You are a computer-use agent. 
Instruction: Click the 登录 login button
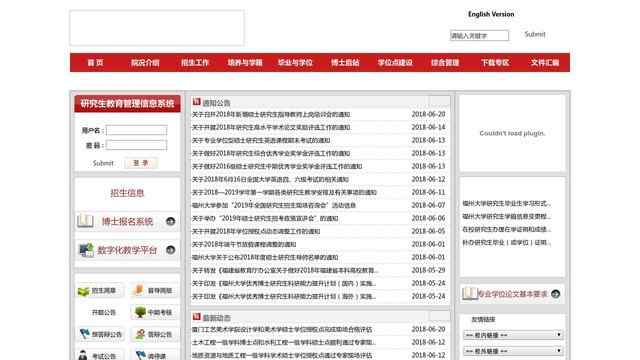click(141, 163)
